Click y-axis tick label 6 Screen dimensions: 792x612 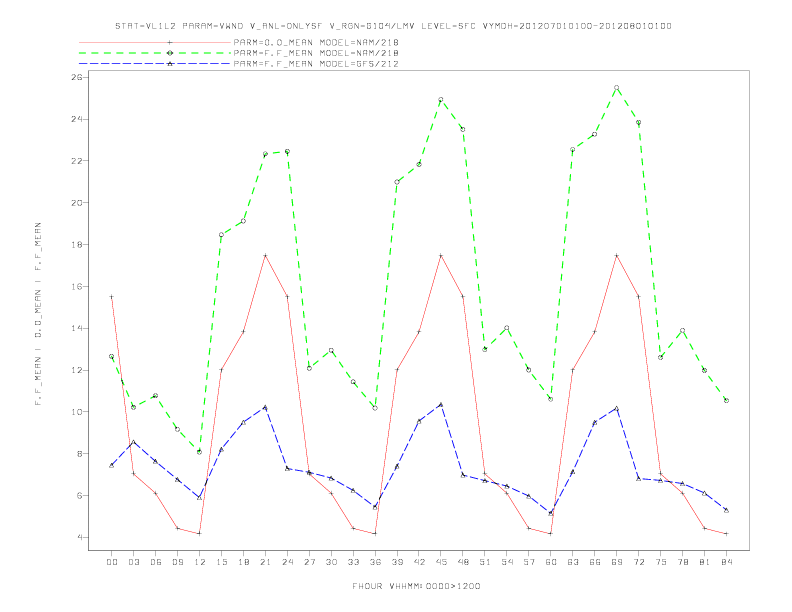[x=79, y=496]
